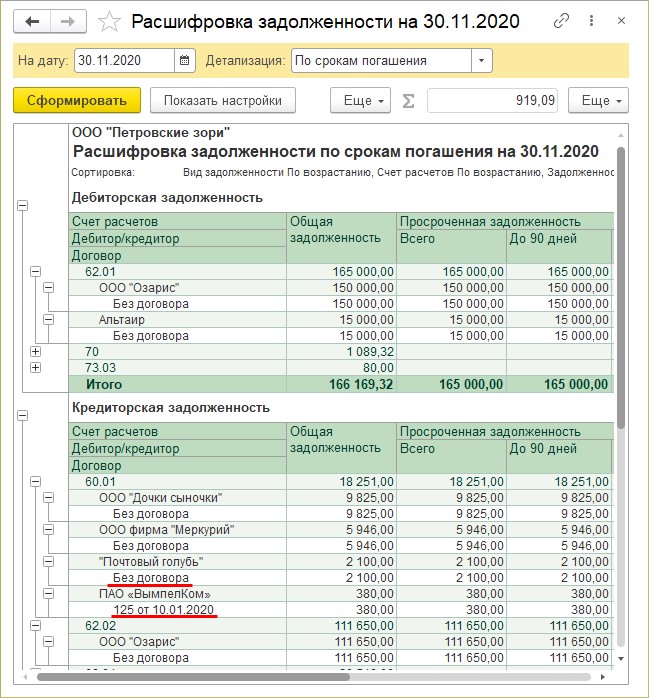Collapse Дебиторская задолженность section
Screen dimensions: 649x698
tap(22, 205)
